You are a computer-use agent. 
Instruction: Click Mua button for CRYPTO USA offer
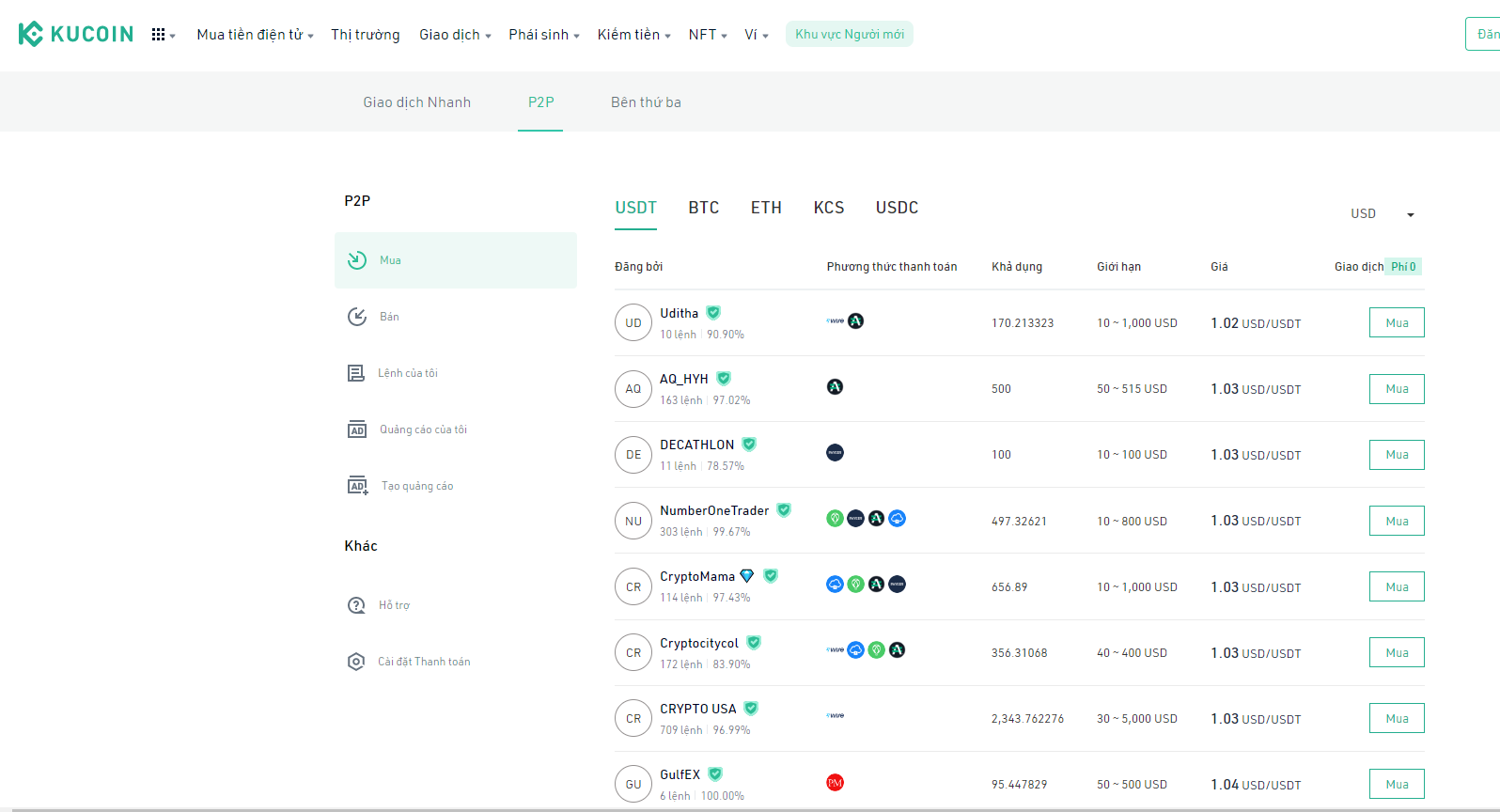pyautogui.click(x=1397, y=718)
